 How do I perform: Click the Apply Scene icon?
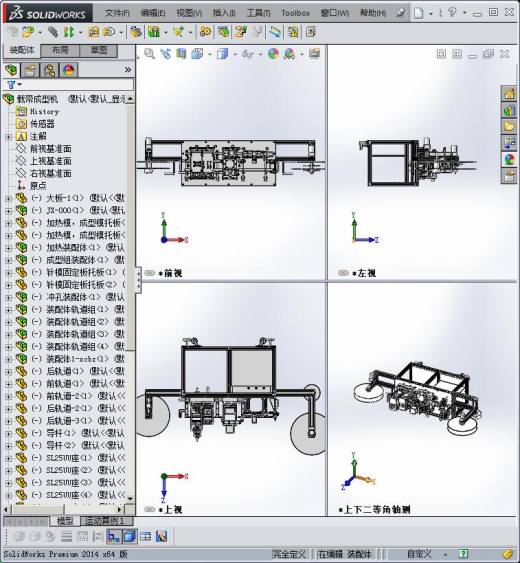click(289, 54)
